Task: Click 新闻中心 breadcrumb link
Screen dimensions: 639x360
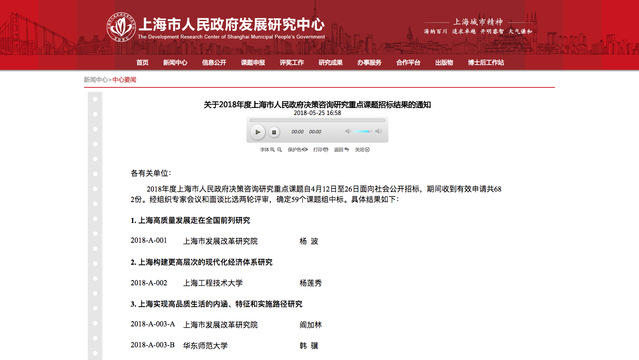Action: click(x=96, y=80)
